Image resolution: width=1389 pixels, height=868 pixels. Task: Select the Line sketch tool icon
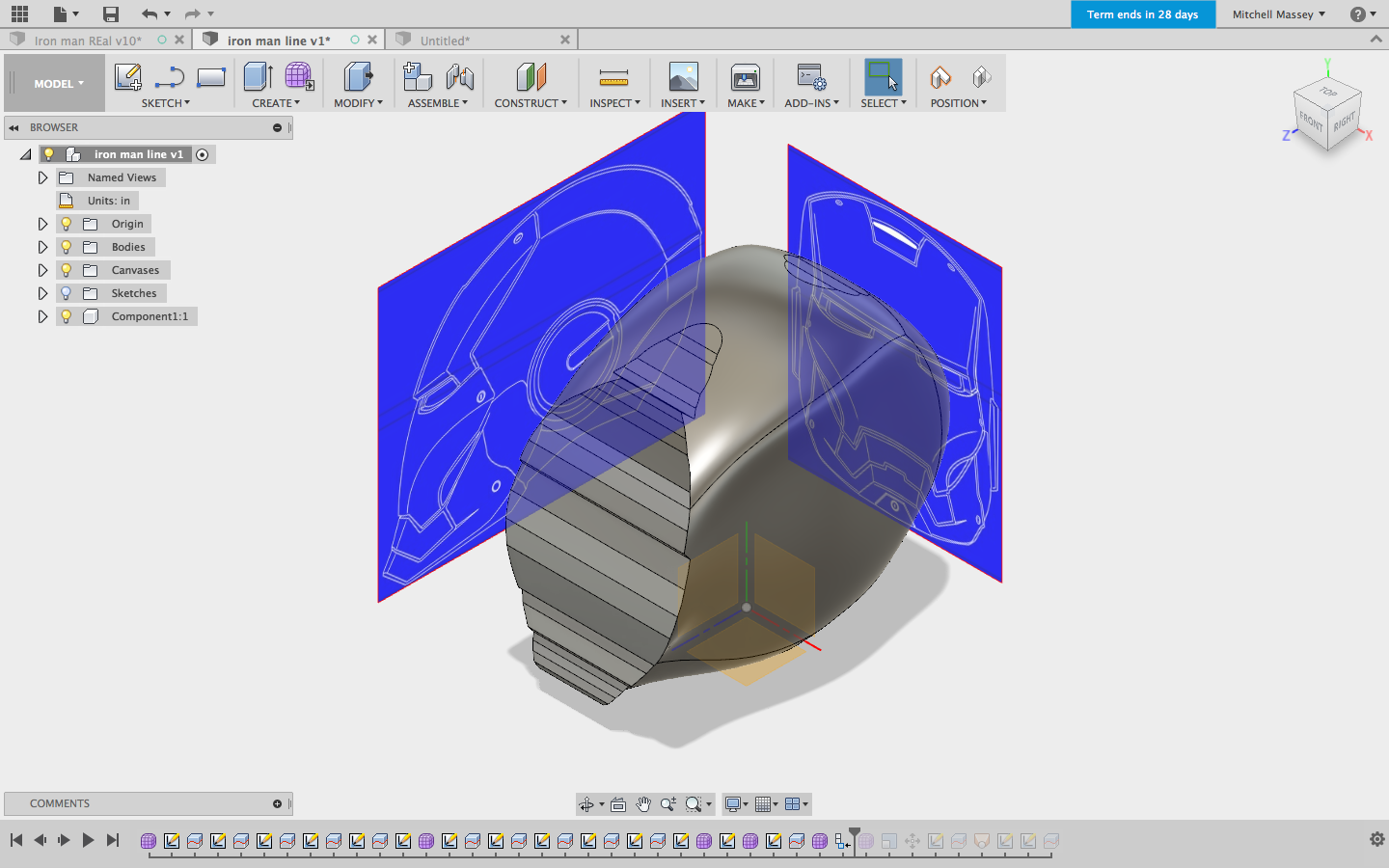click(170, 77)
